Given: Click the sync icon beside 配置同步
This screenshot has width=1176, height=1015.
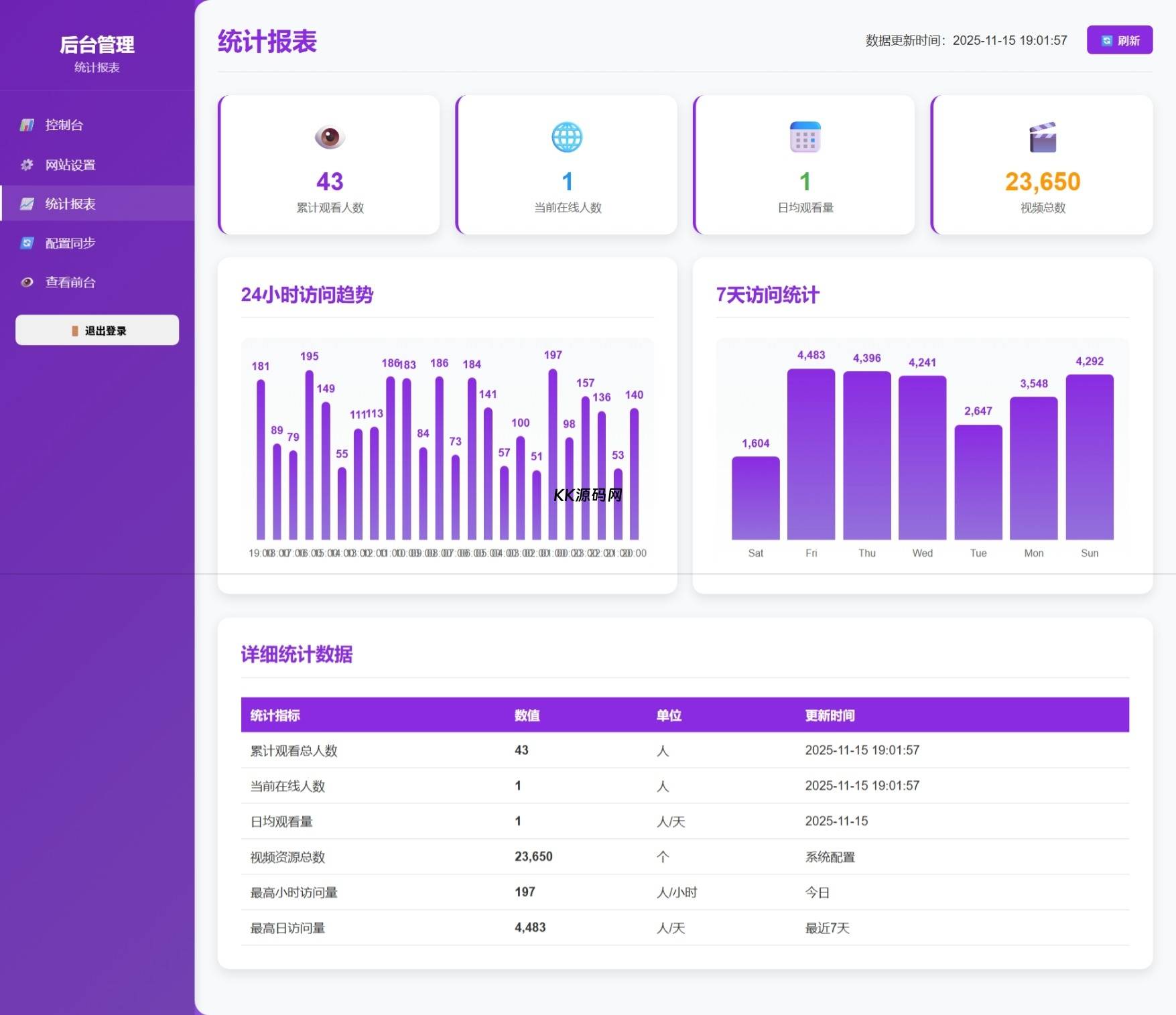Looking at the screenshot, I should [27, 243].
